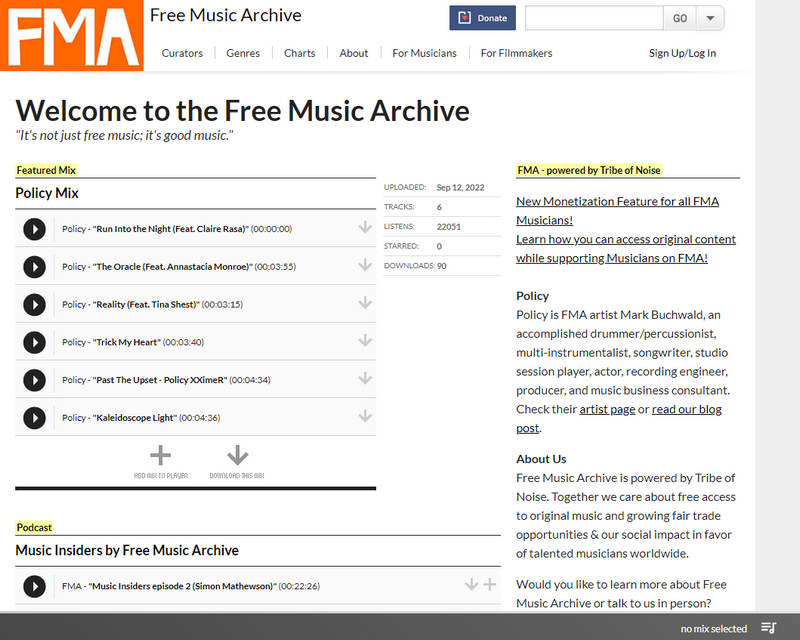Click "Kaleidoscope Light" track title
The height and width of the screenshot is (640, 800).
pos(135,418)
